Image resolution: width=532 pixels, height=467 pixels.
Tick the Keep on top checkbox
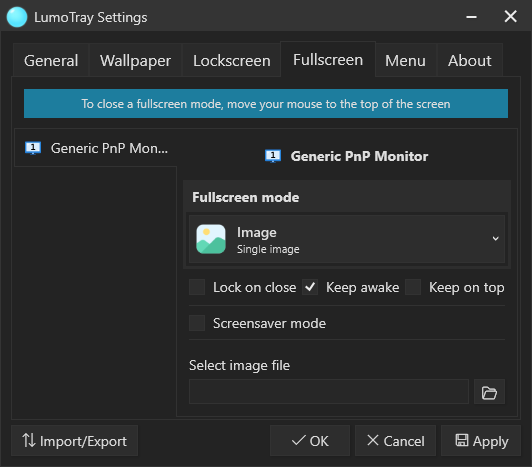(413, 287)
